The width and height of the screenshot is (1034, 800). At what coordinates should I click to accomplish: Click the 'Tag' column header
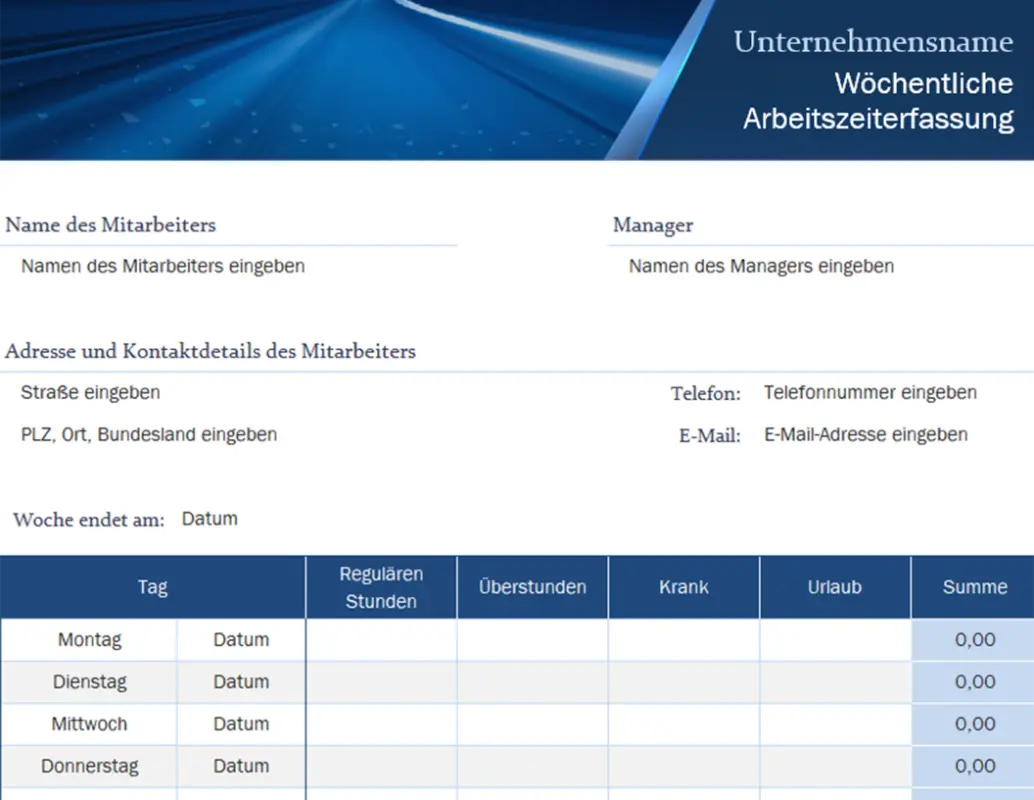click(x=153, y=587)
